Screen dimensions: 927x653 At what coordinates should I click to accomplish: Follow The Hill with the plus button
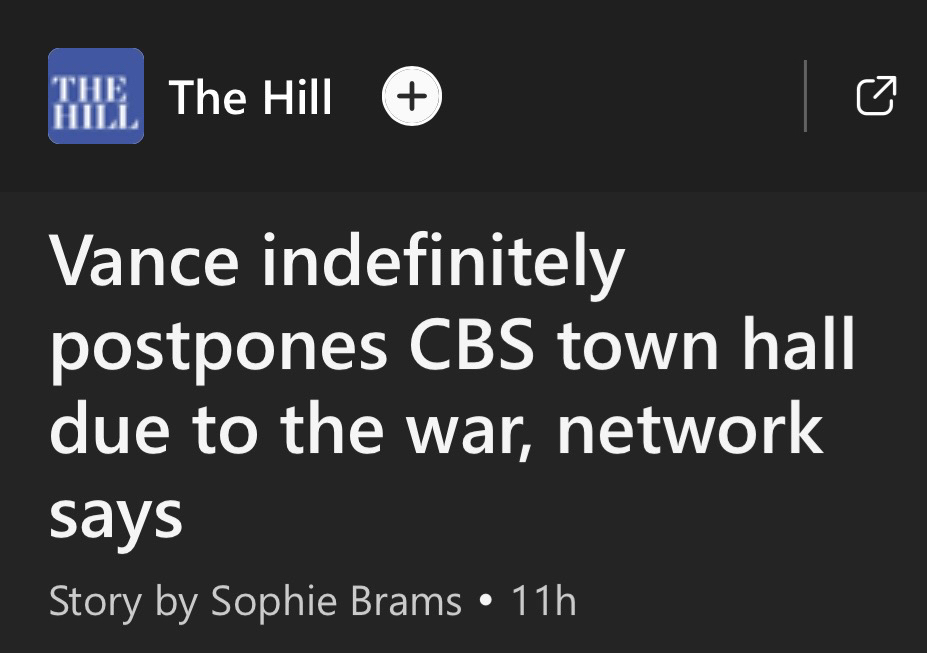click(412, 97)
